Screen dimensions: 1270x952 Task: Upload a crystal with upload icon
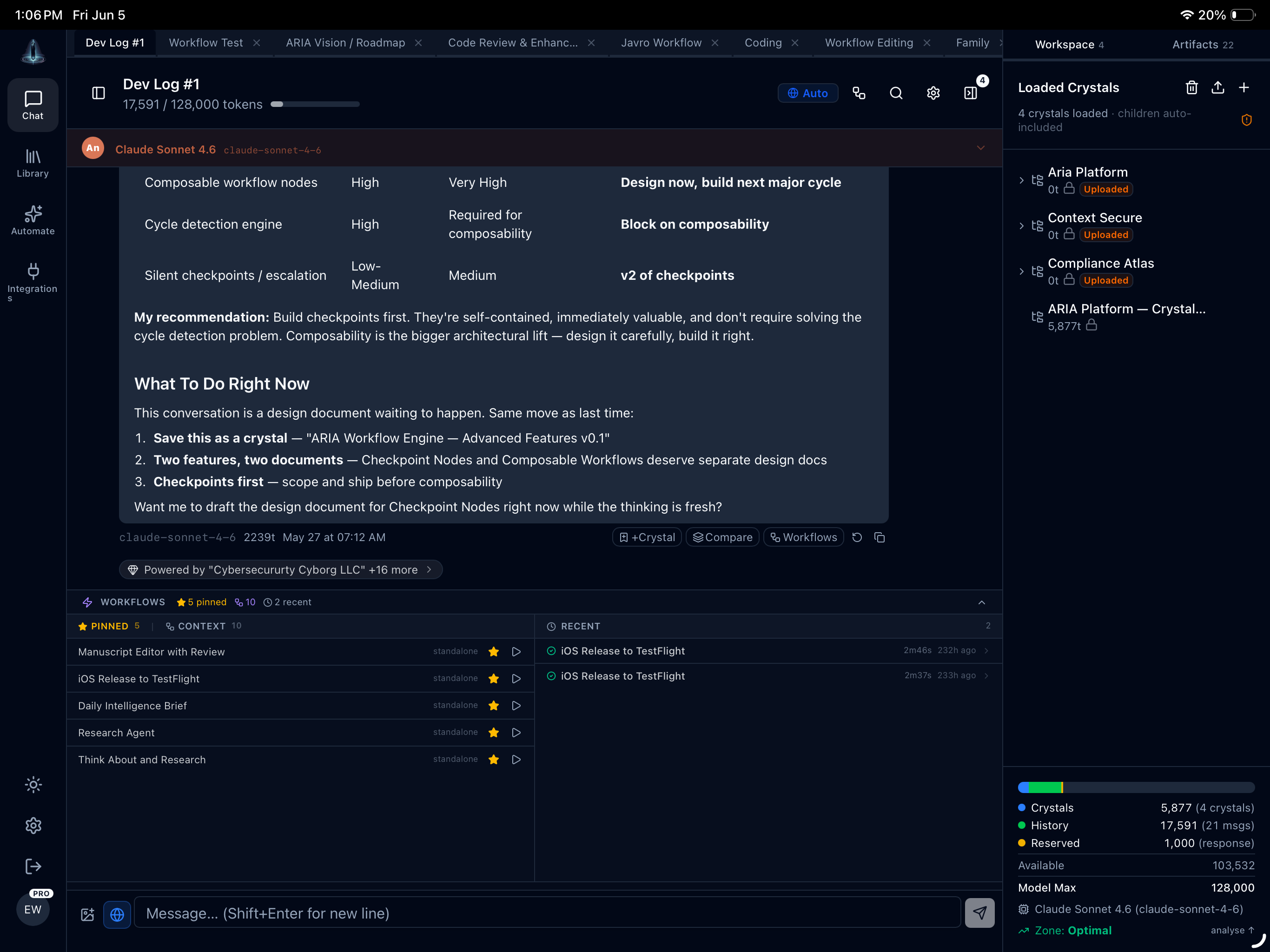pyautogui.click(x=1218, y=87)
